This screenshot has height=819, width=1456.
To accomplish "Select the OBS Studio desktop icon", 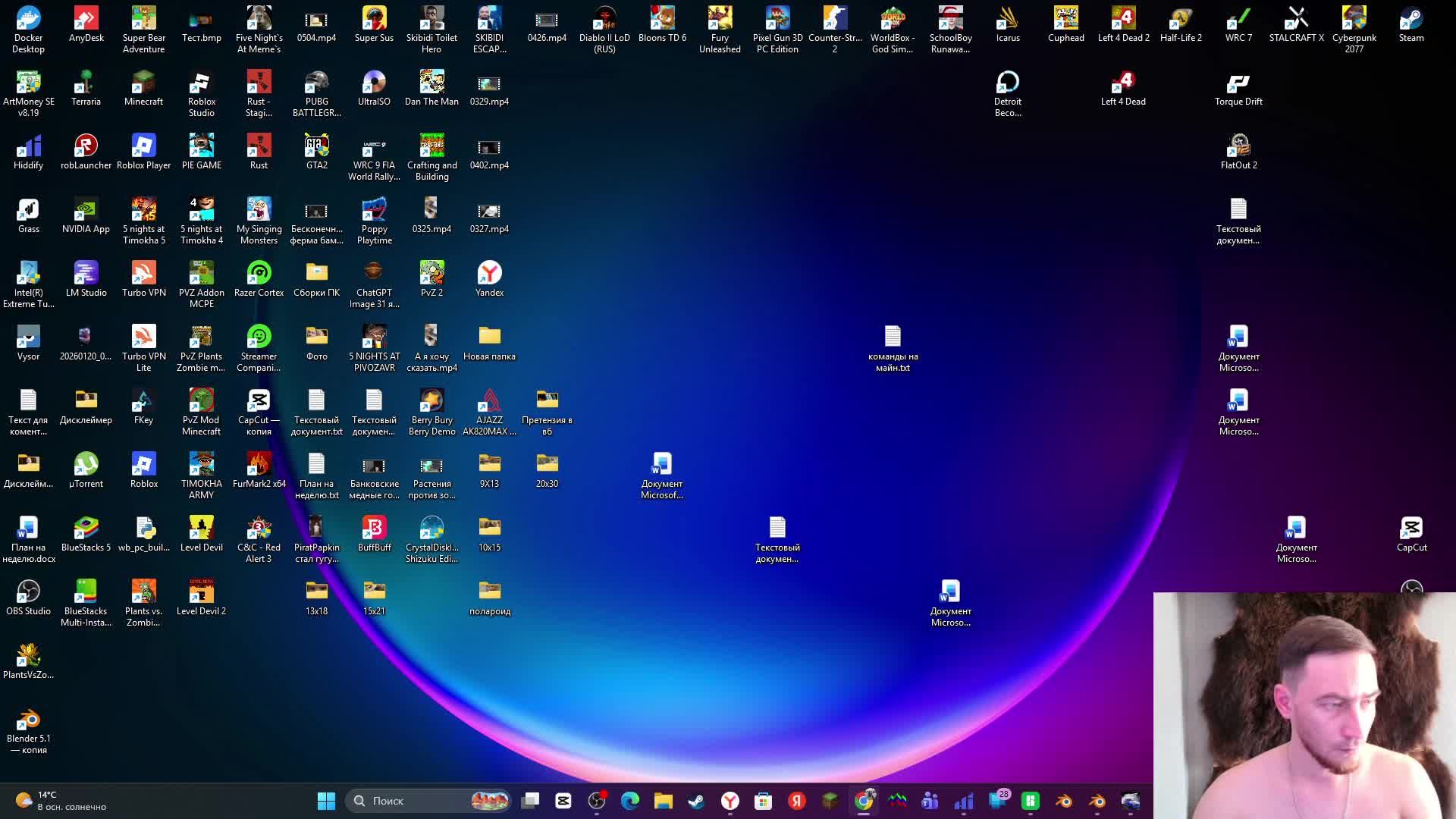I will tap(28, 597).
